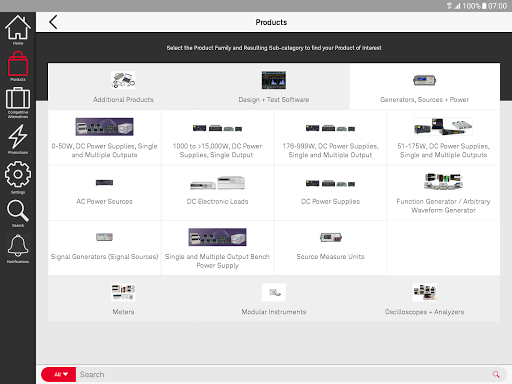Focus the bottom Search input field
Screen dimensions: 512x384
pos(283,374)
